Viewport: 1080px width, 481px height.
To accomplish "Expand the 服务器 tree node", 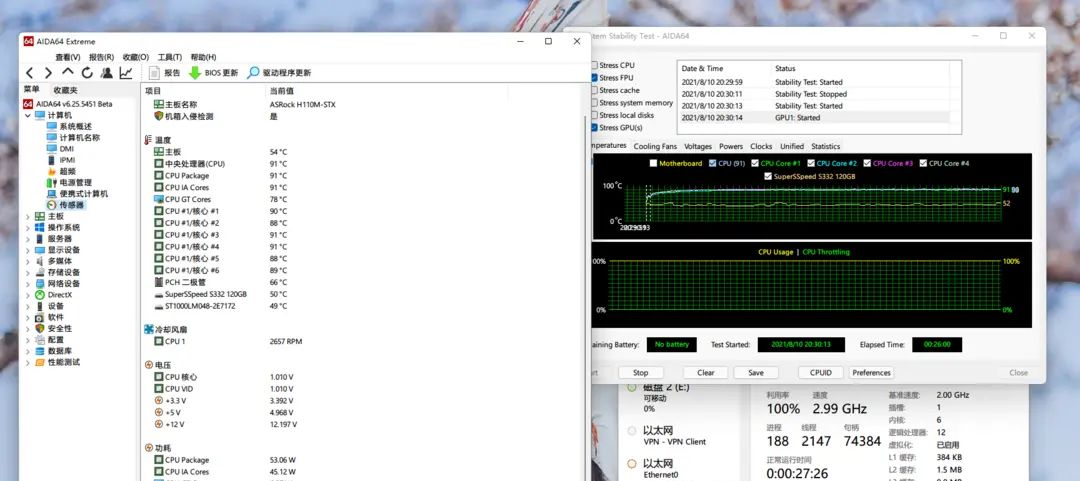I will (x=28, y=238).
